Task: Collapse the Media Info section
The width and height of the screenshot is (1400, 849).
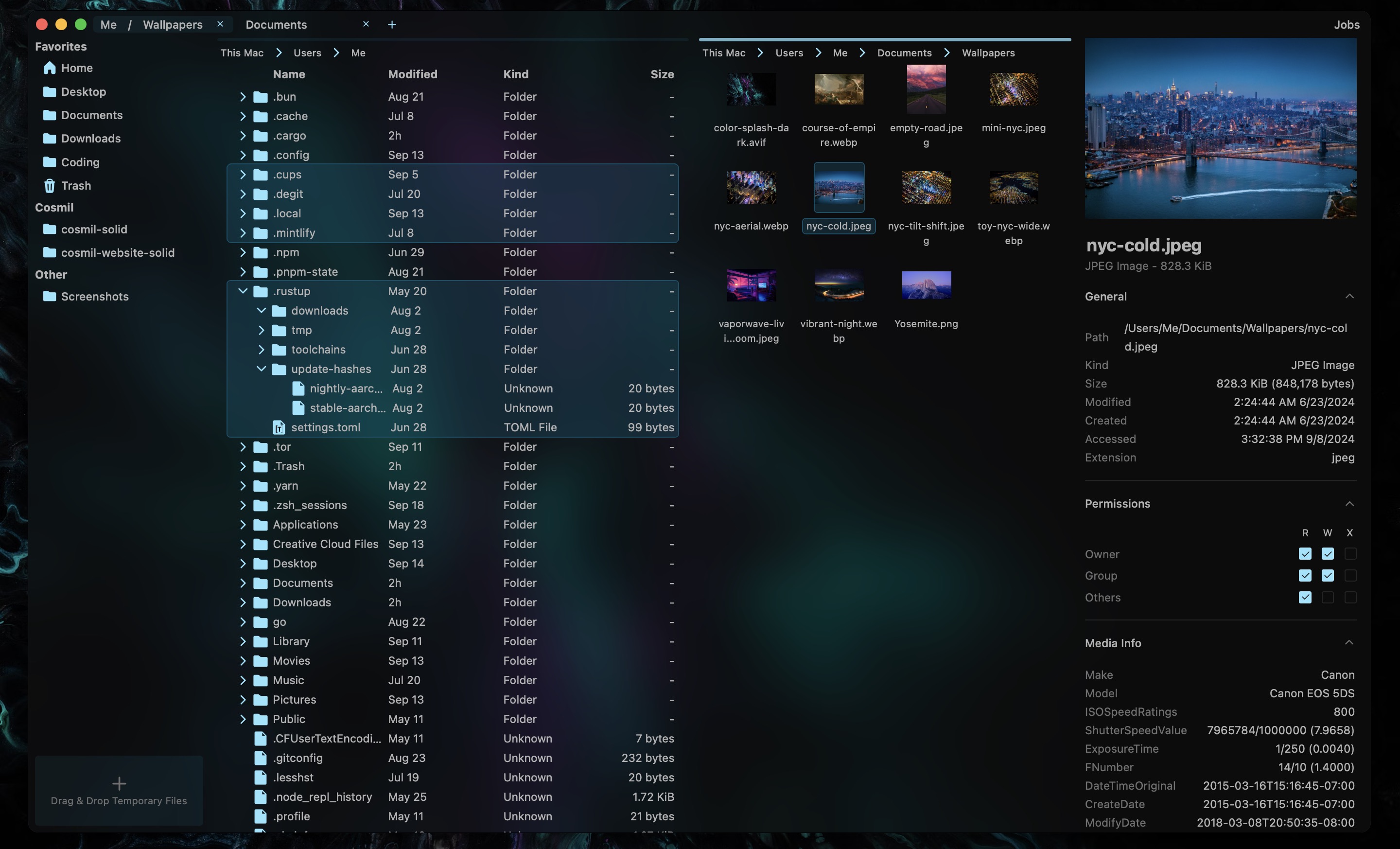Action: point(1350,643)
